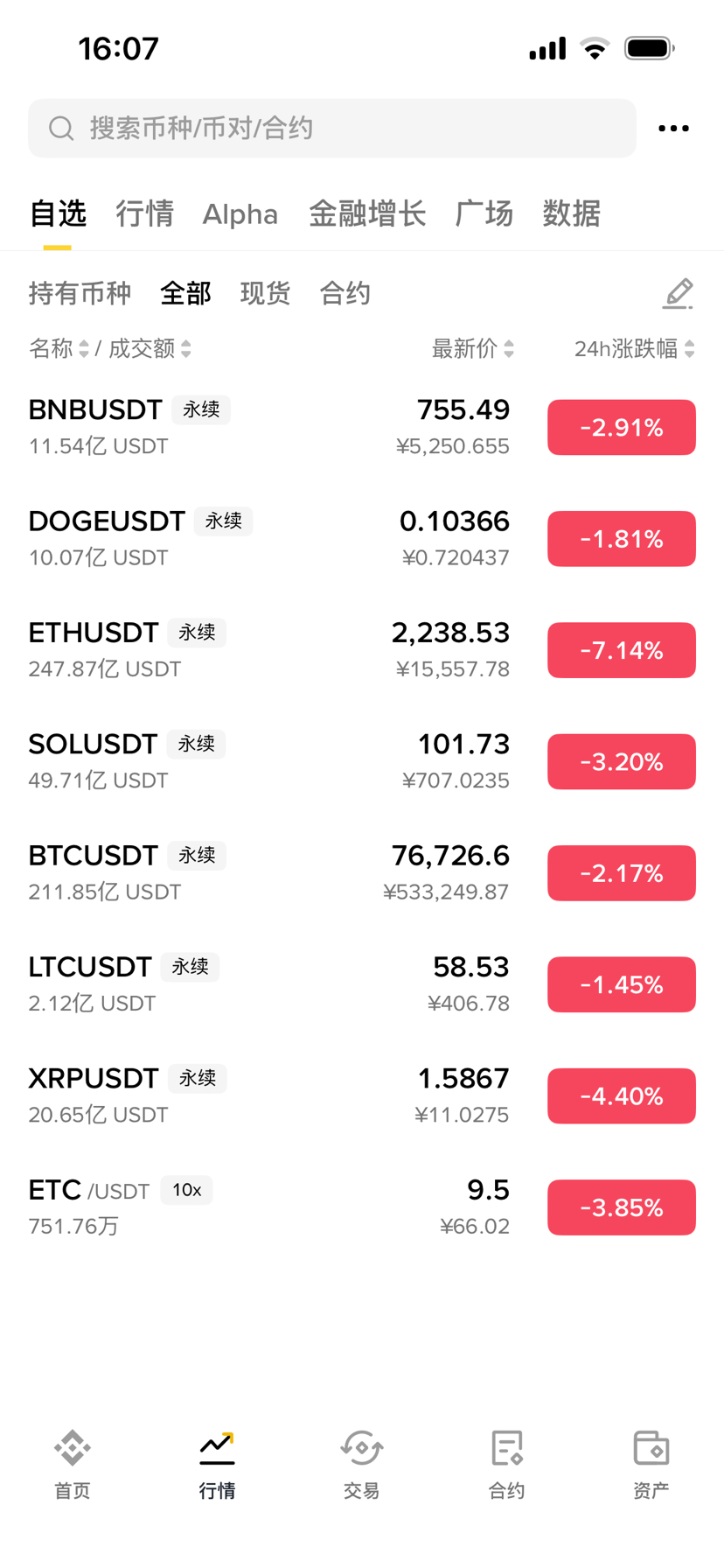Select the 持有币种 holdings filter
Viewport: 724px width, 1568px height.
[x=80, y=294]
